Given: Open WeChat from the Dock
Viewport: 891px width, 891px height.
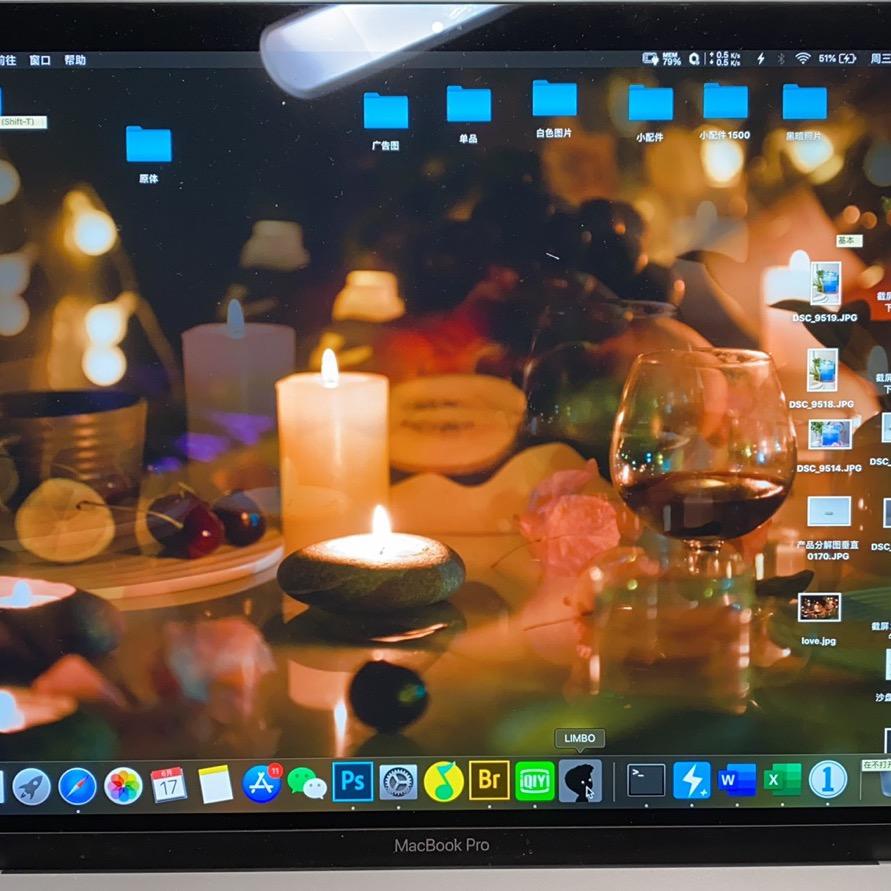Looking at the screenshot, I should coord(307,782).
